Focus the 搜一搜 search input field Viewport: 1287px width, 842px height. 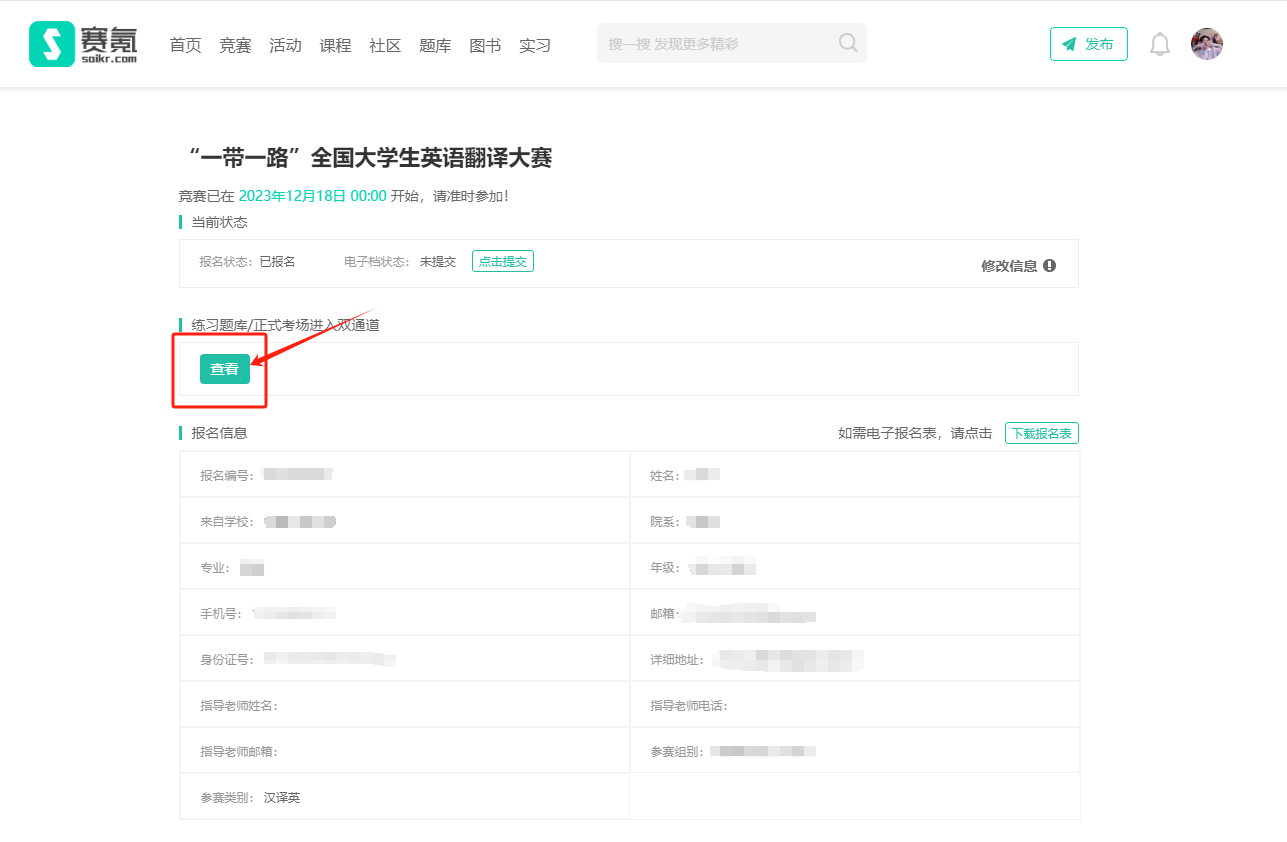[715, 44]
